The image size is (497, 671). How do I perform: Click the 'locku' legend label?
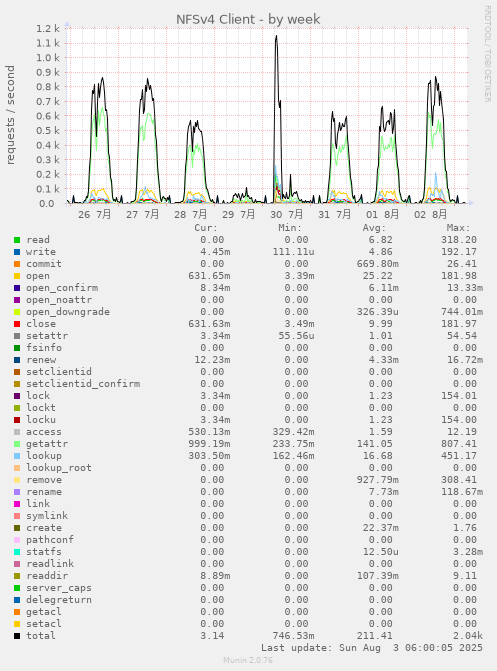coord(41,420)
